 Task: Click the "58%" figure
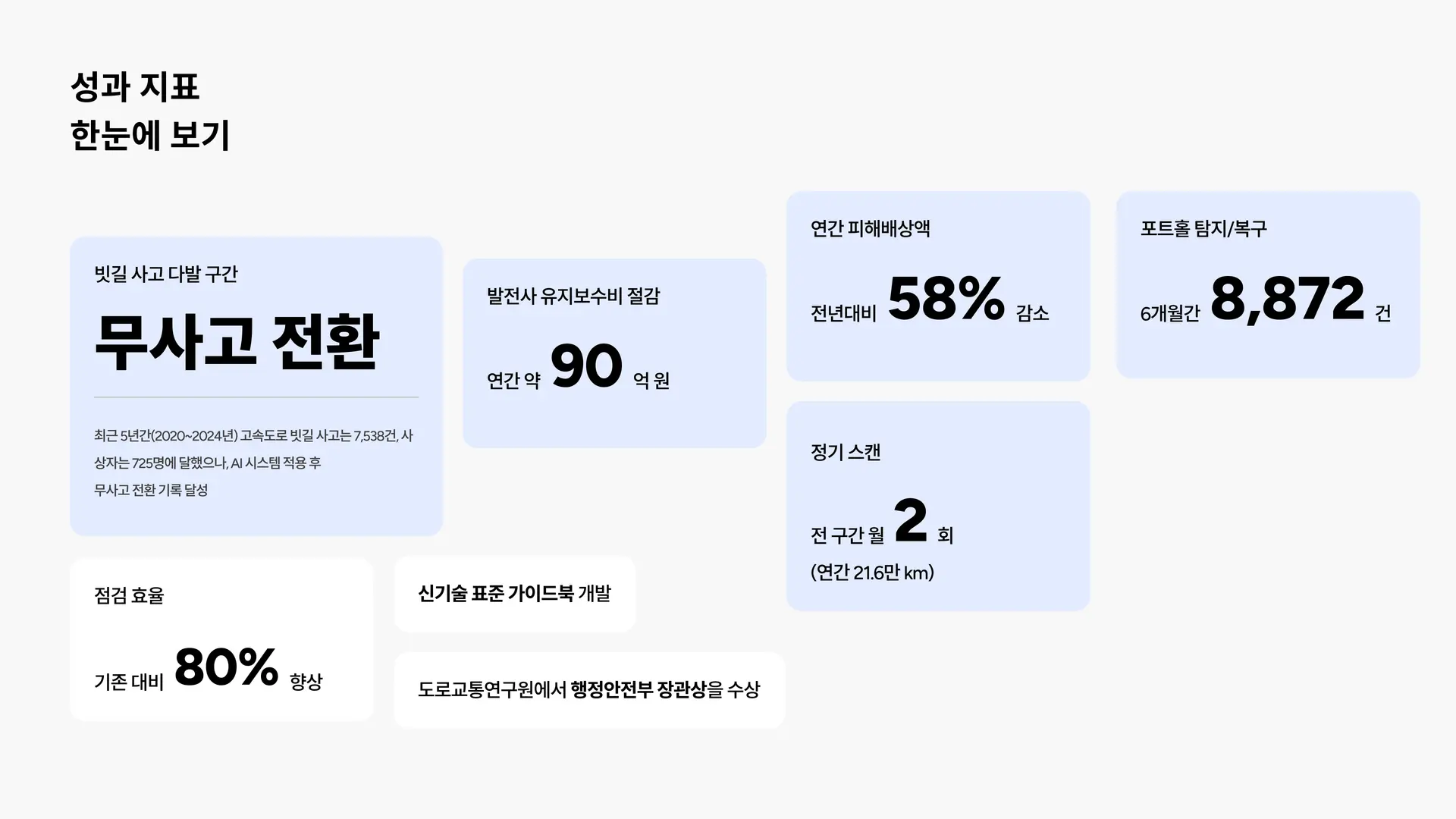946,299
